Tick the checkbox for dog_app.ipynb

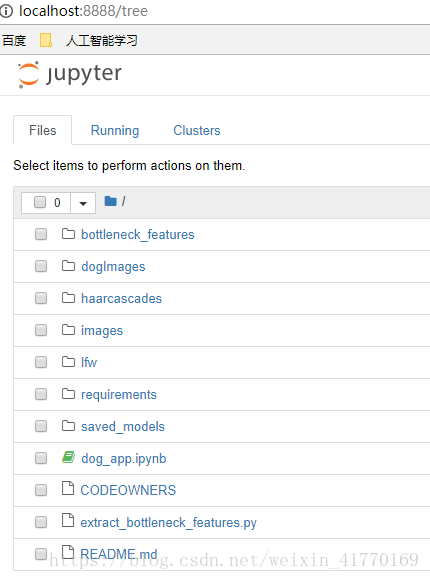point(41,458)
